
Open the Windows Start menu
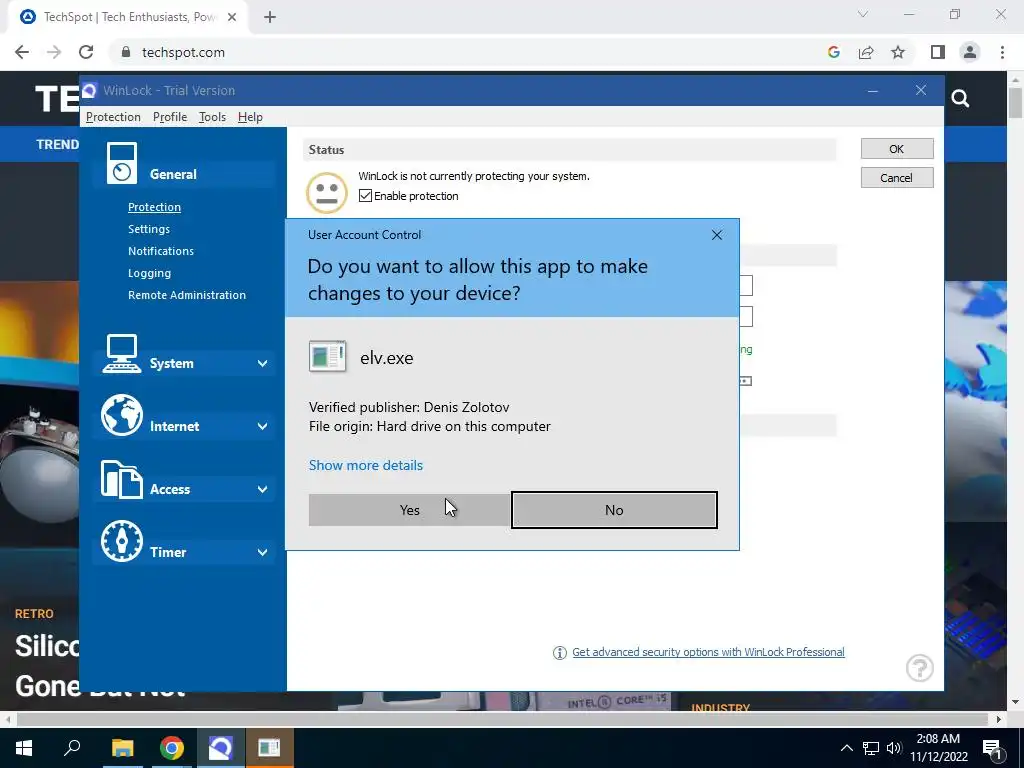[24, 748]
